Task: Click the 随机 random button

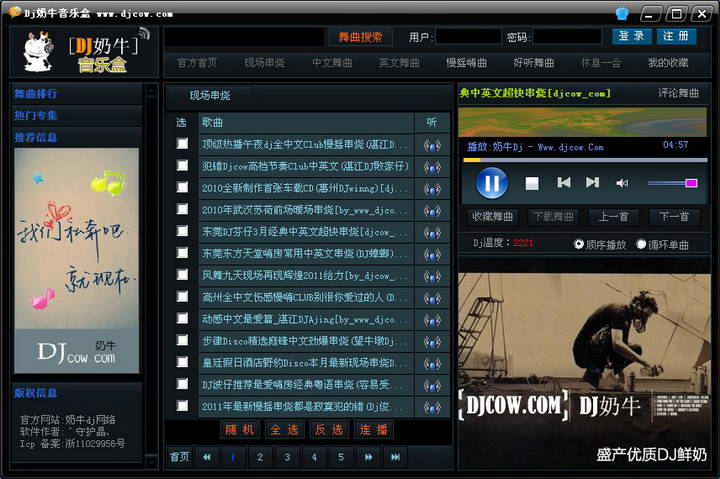Action: pos(240,430)
